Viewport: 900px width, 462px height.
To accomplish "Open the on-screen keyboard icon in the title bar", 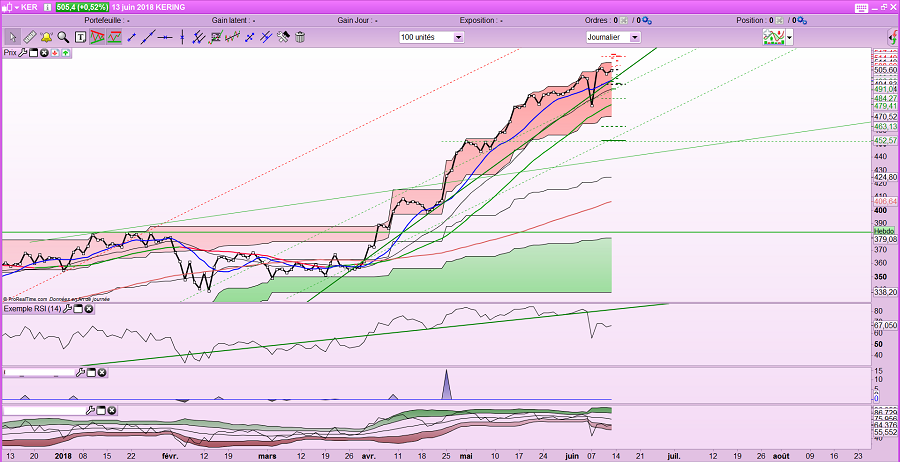I will point(860,7).
